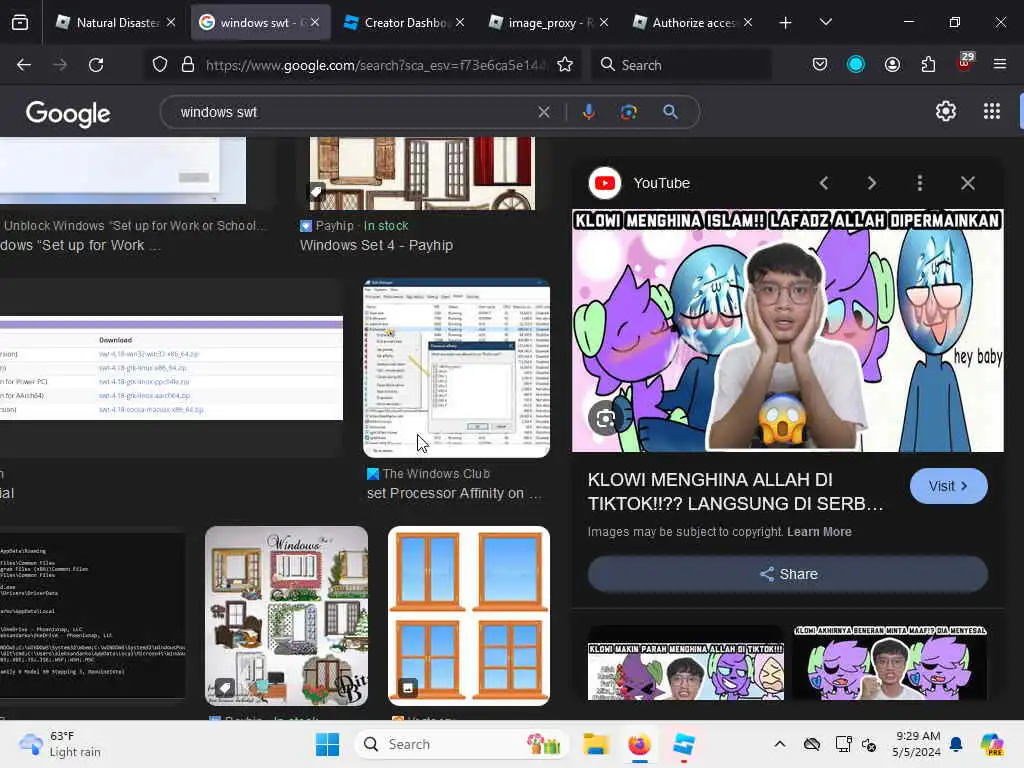Clear the Google search query
This screenshot has height=768, width=1024.
point(544,112)
